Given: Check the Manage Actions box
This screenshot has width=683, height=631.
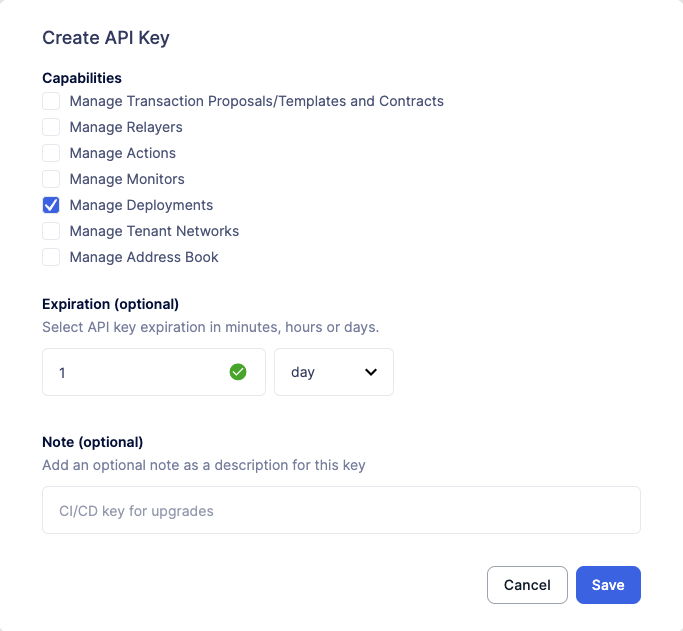Looking at the screenshot, I should [x=51, y=153].
